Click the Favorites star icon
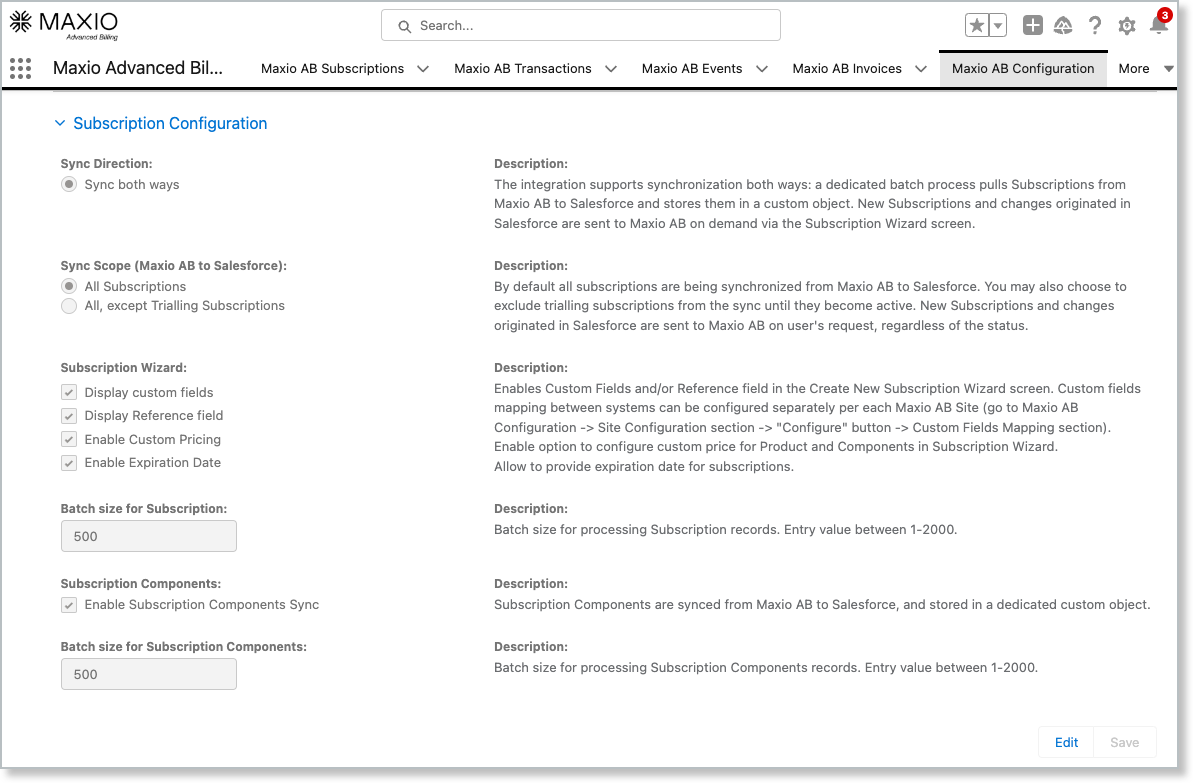The height and width of the screenshot is (783, 1193). pyautogui.click(x=976, y=26)
